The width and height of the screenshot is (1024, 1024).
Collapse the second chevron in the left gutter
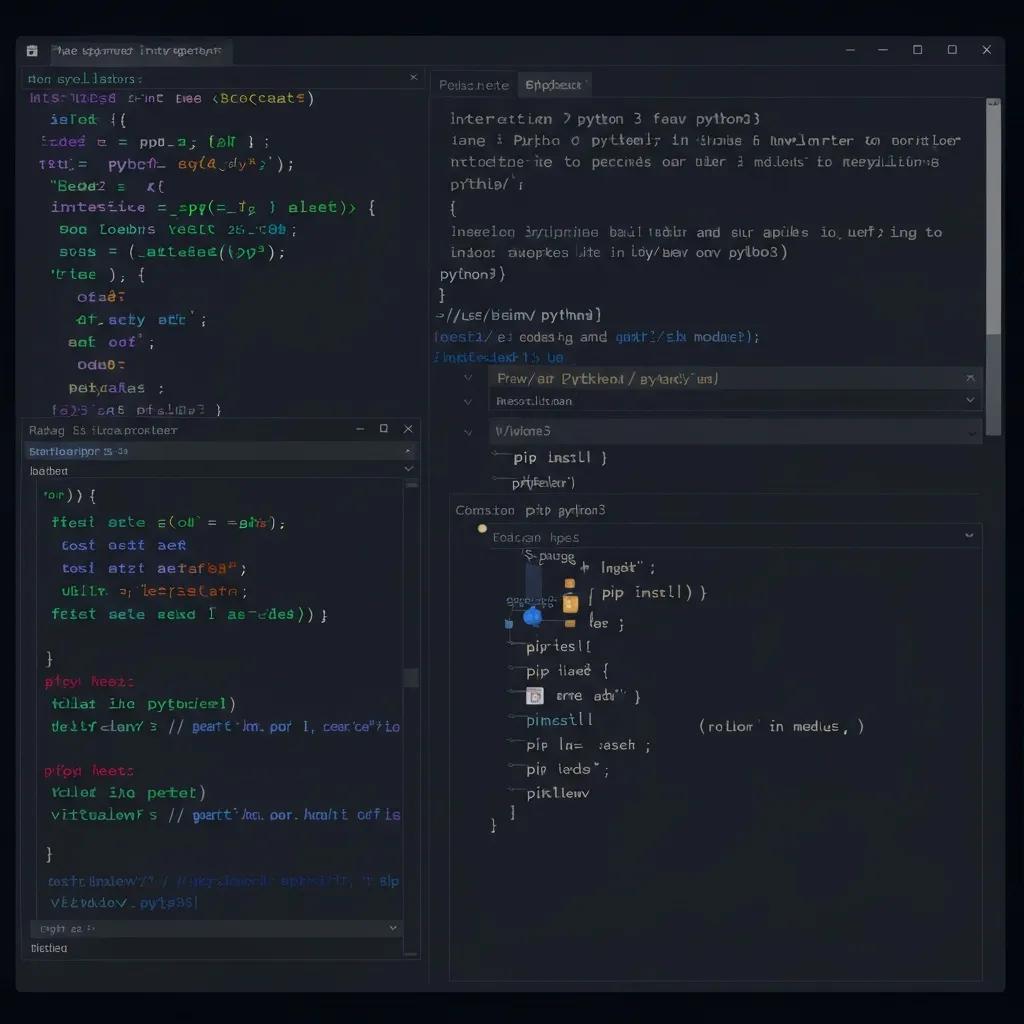468,401
